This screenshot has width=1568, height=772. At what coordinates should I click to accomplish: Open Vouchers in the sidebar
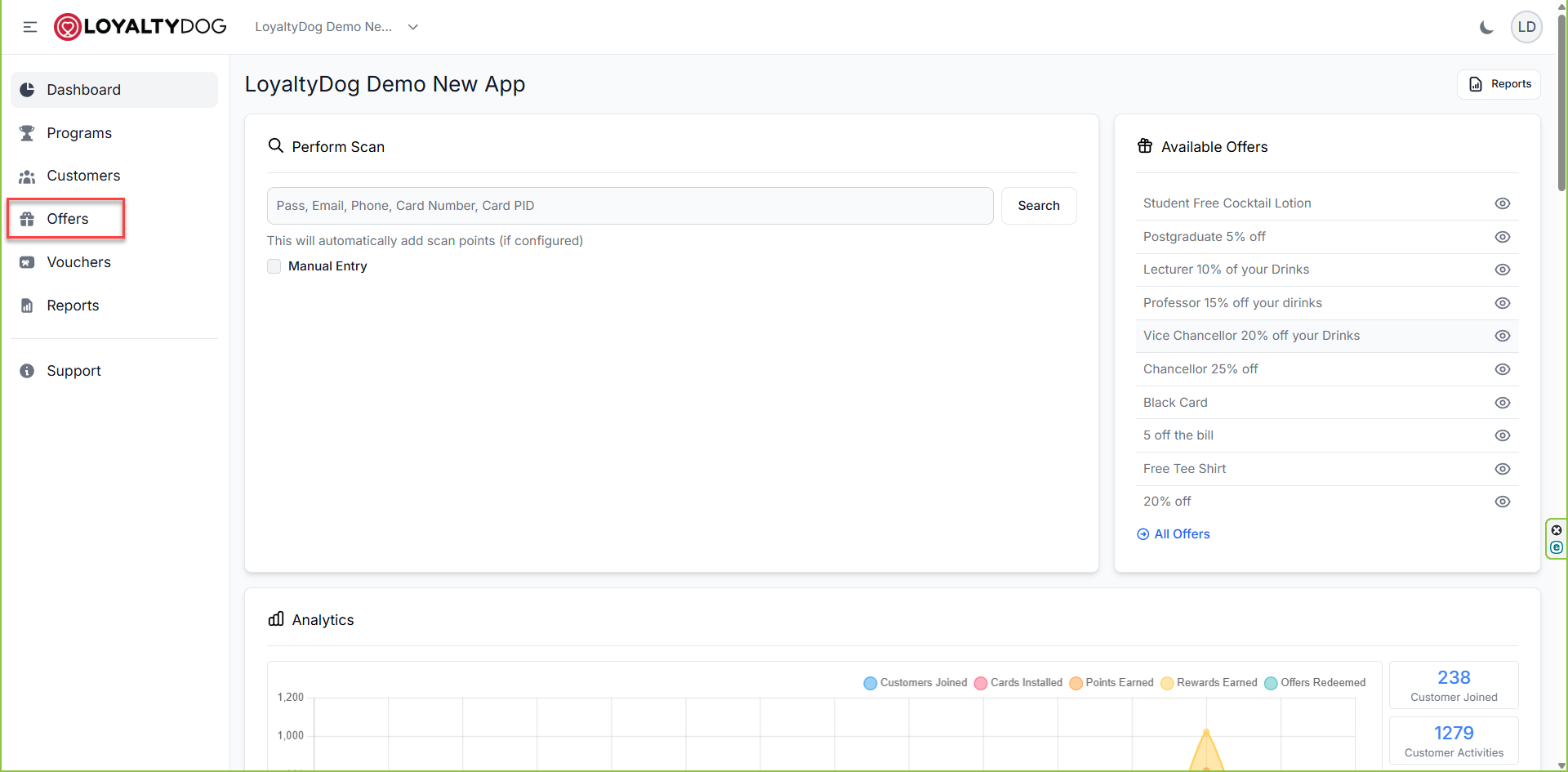point(114,262)
